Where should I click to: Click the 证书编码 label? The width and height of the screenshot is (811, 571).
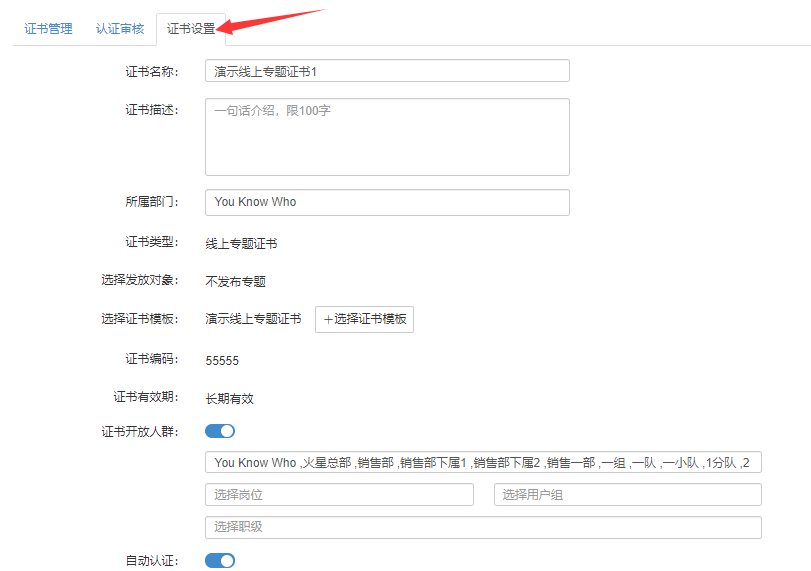(x=152, y=358)
